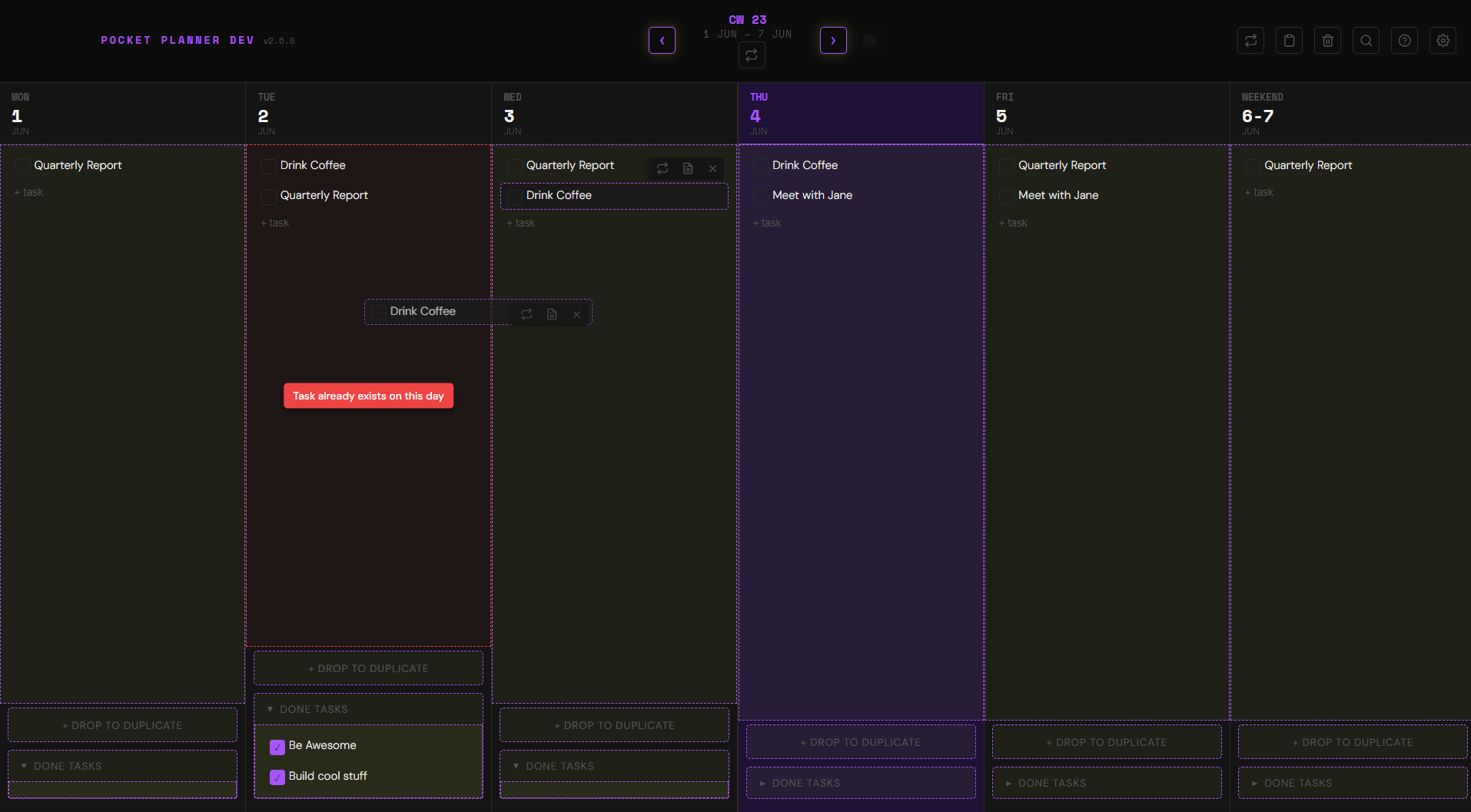The height and width of the screenshot is (812, 1471).
Task: Add a task to Tuesday with + task
Action: pyautogui.click(x=275, y=223)
